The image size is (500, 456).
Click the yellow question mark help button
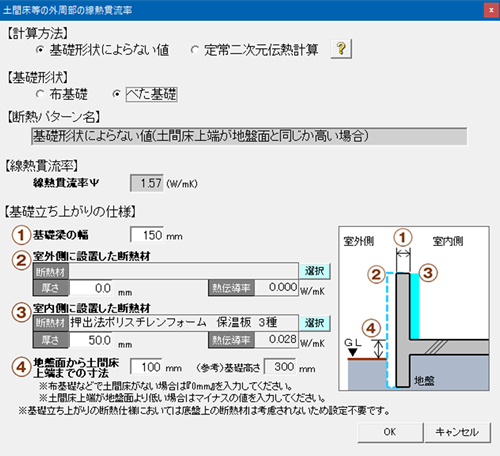pos(341,49)
